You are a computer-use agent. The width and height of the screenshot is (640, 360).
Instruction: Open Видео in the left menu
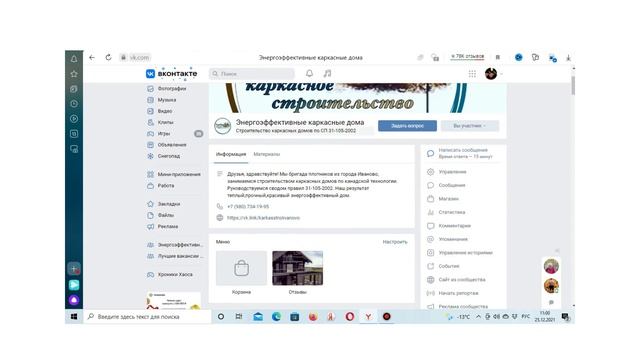click(x=160, y=111)
